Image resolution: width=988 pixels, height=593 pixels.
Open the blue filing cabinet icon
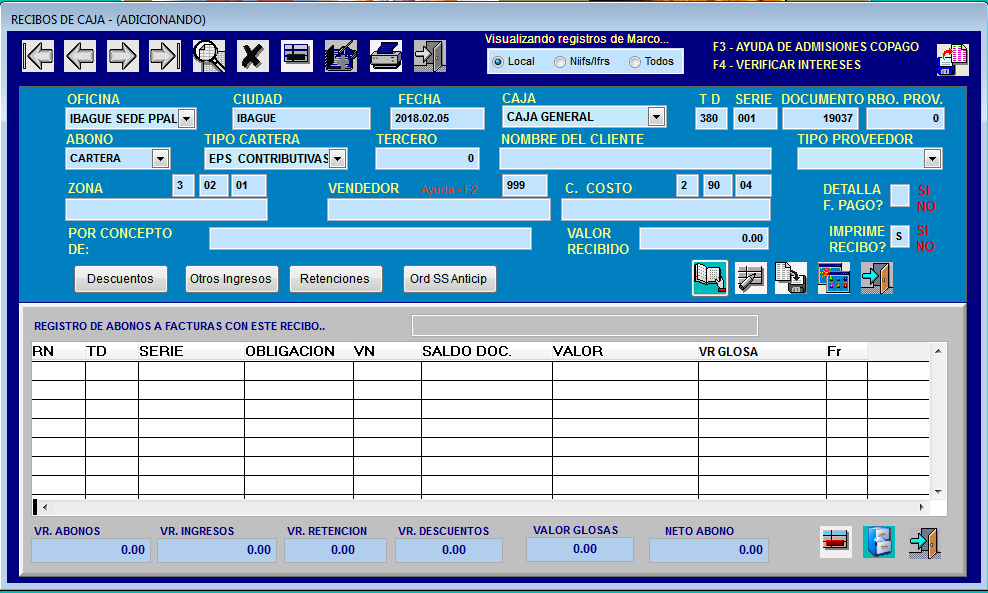878,542
